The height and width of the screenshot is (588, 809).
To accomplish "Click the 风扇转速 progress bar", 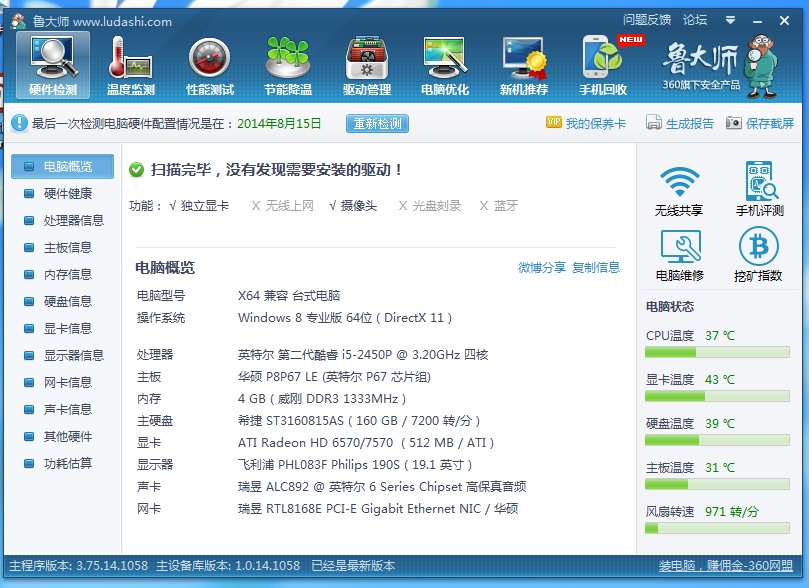I will click(717, 528).
